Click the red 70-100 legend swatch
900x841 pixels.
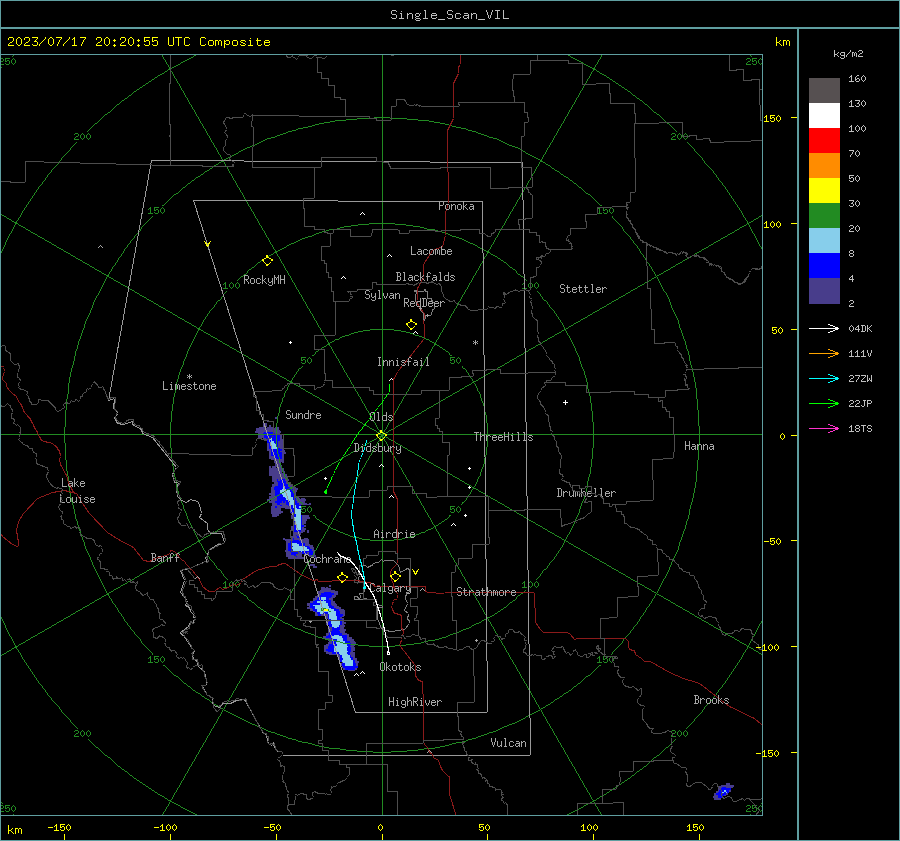pos(824,141)
